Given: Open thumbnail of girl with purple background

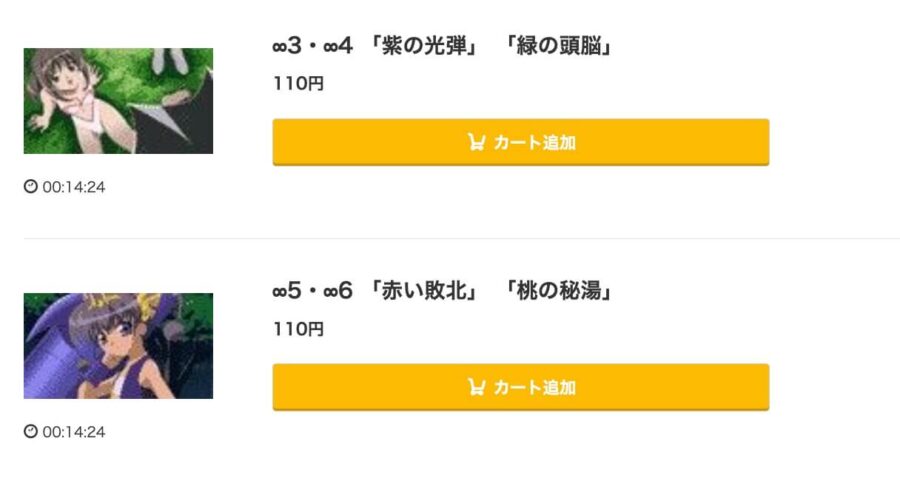Looking at the screenshot, I should tap(118, 346).
